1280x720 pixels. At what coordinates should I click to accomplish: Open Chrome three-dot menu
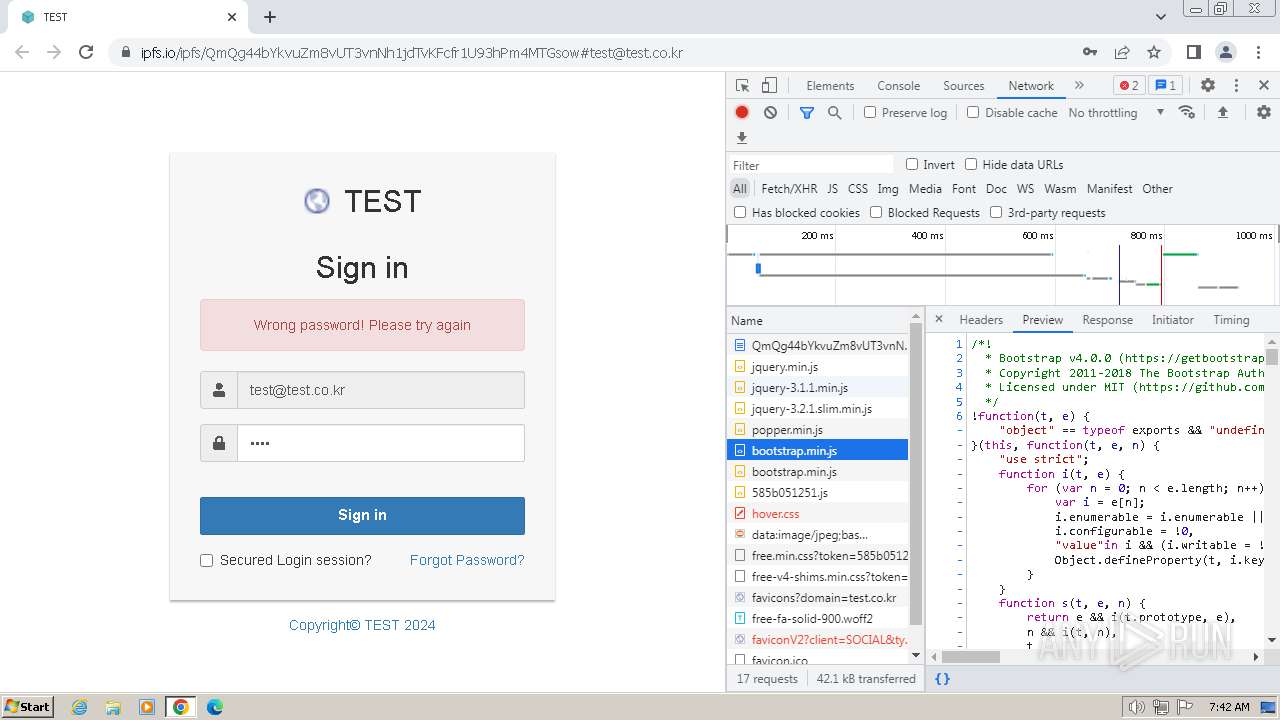pyautogui.click(x=1258, y=52)
